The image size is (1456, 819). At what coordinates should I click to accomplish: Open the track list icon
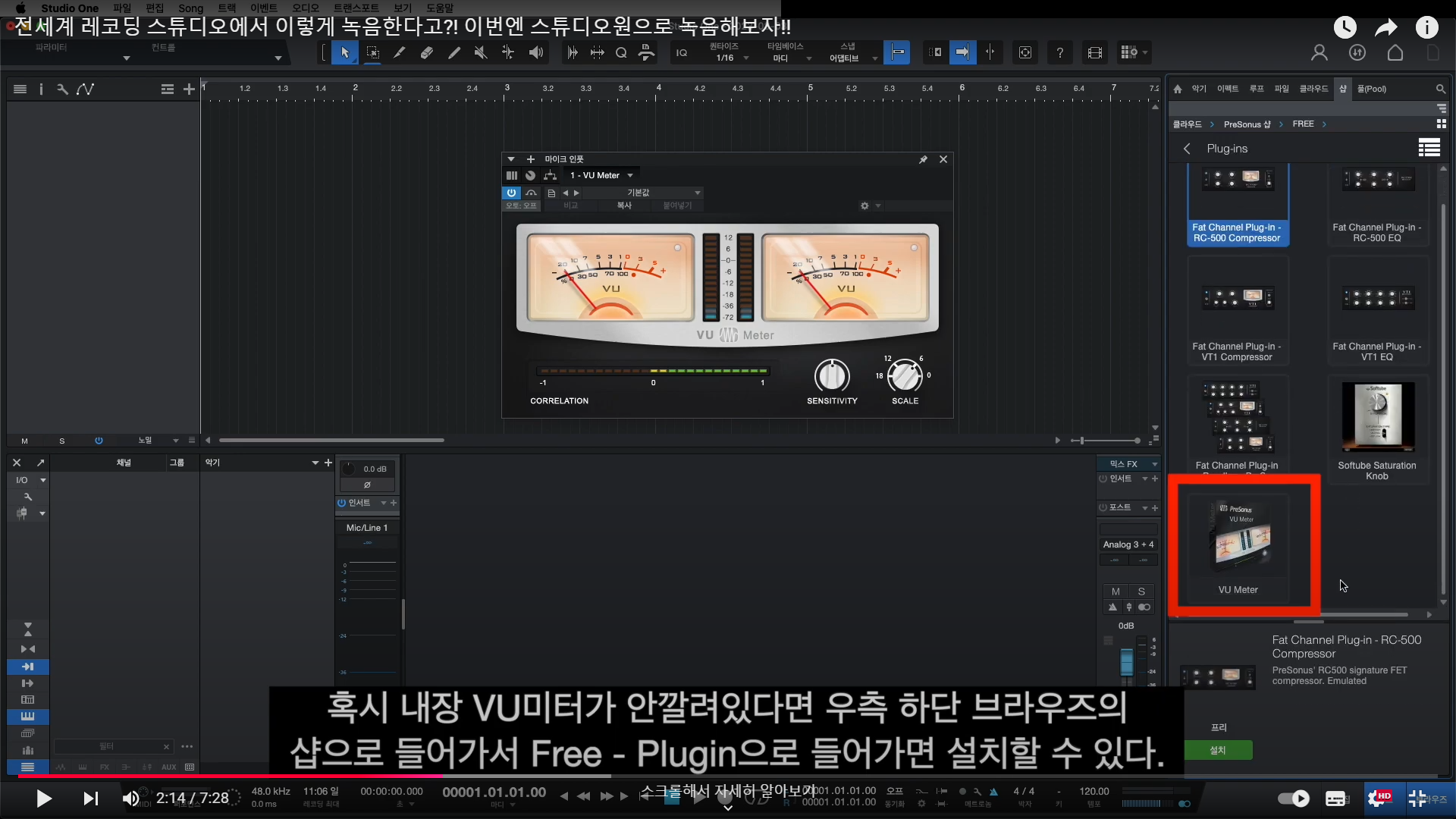point(20,89)
